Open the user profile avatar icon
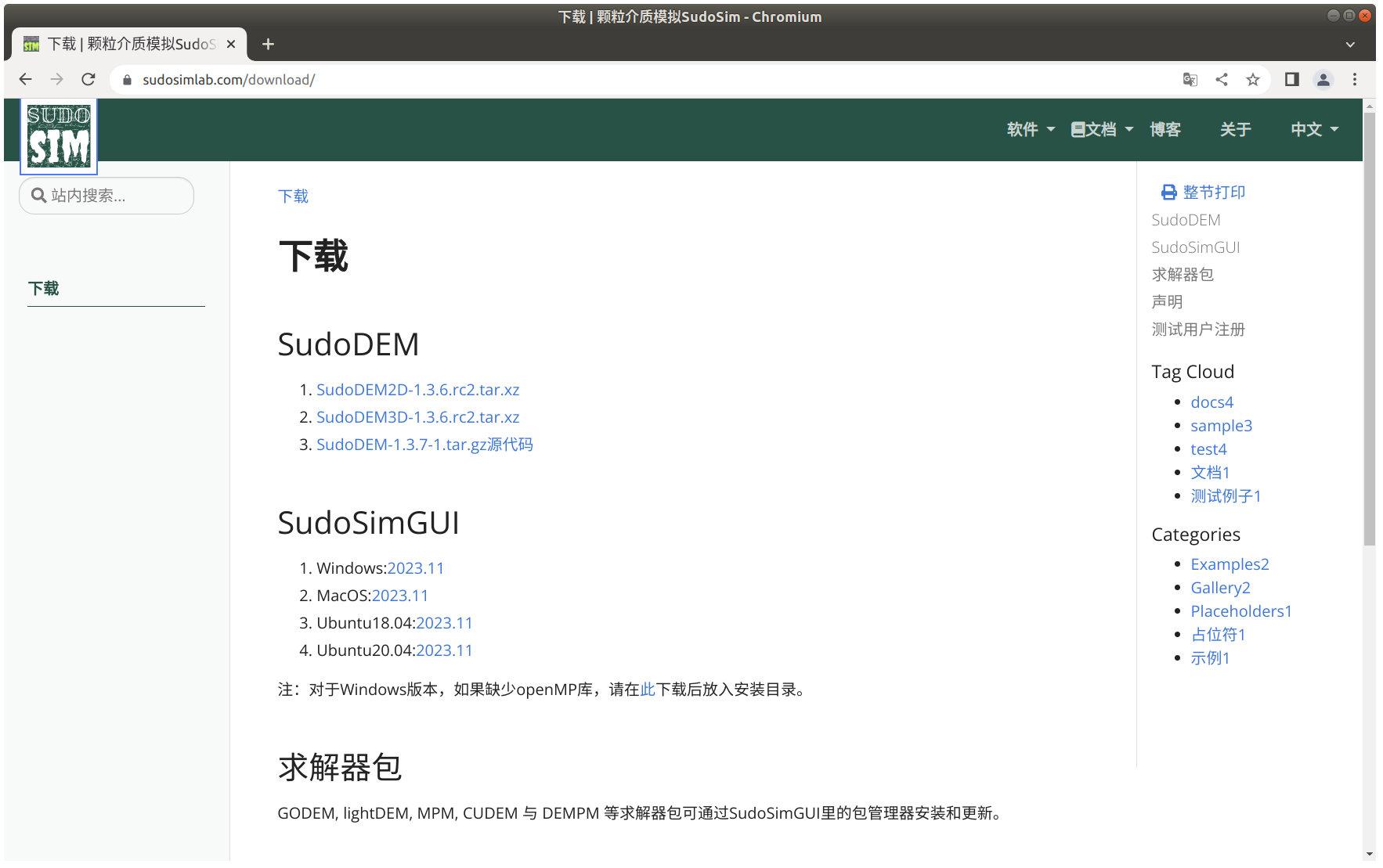This screenshot has width=1383, height=868. tap(1323, 79)
